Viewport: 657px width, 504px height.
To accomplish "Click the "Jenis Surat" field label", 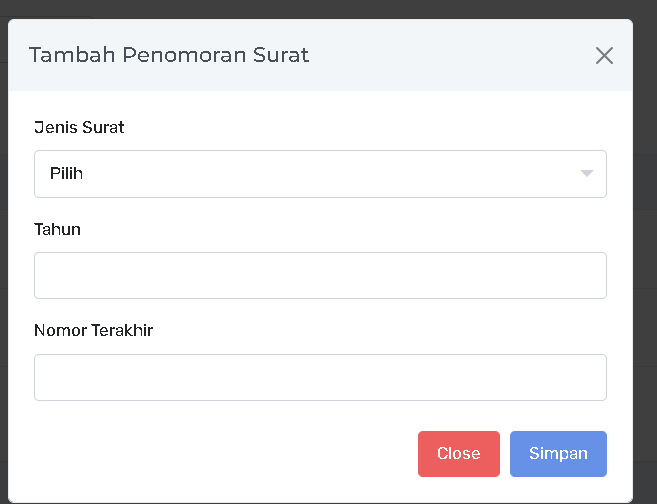I will (79, 127).
